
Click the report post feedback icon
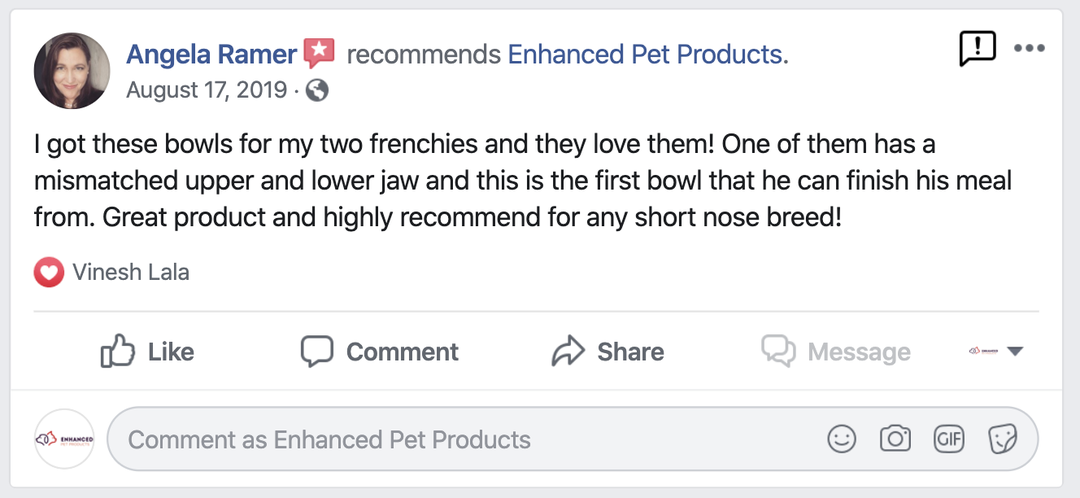975,48
